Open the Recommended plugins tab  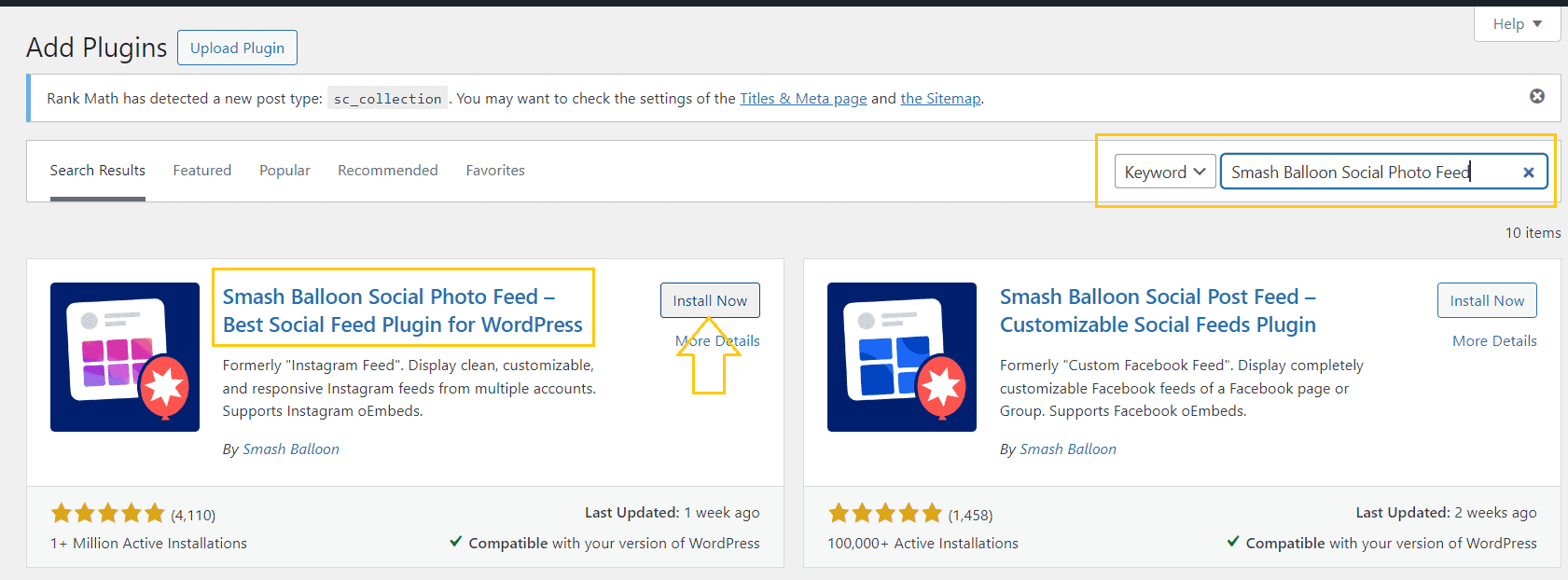tap(388, 171)
